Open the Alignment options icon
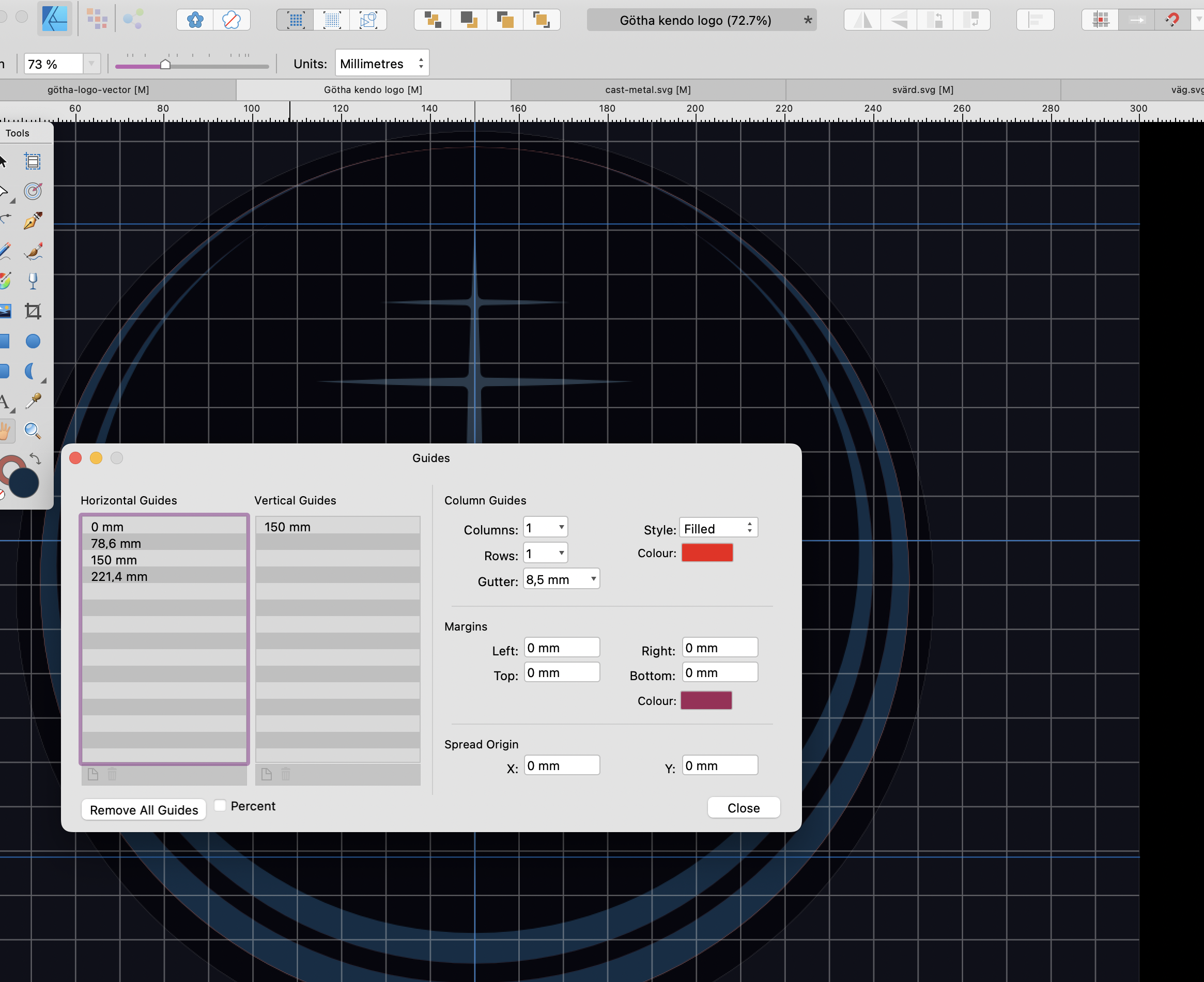The height and width of the screenshot is (982, 1204). click(x=1036, y=20)
